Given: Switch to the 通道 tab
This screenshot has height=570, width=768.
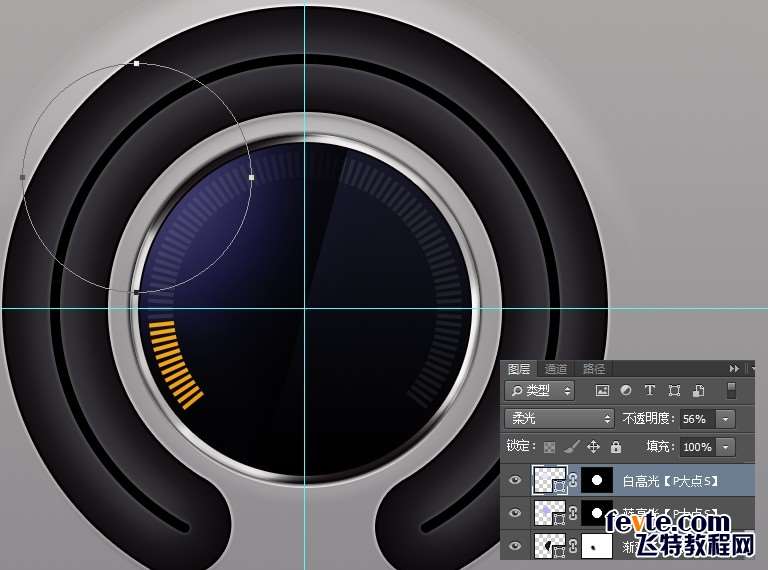Looking at the screenshot, I should (555, 368).
